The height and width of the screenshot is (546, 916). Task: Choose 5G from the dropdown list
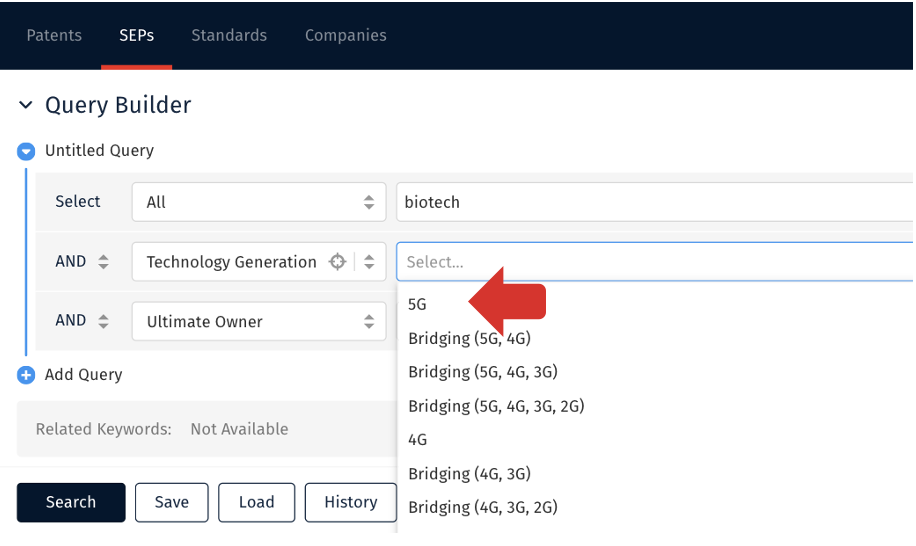[417, 304]
